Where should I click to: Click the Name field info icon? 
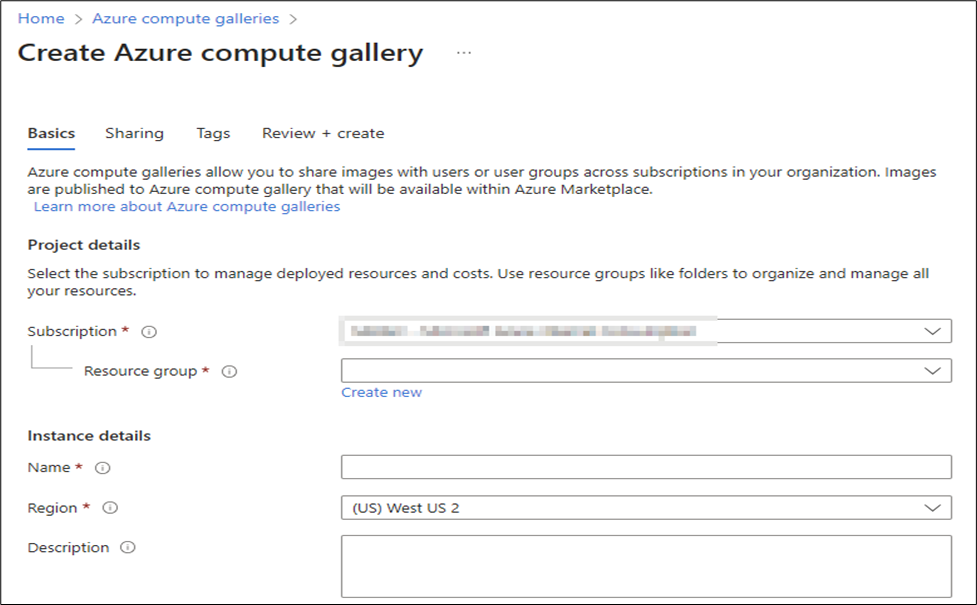pyautogui.click(x=103, y=468)
